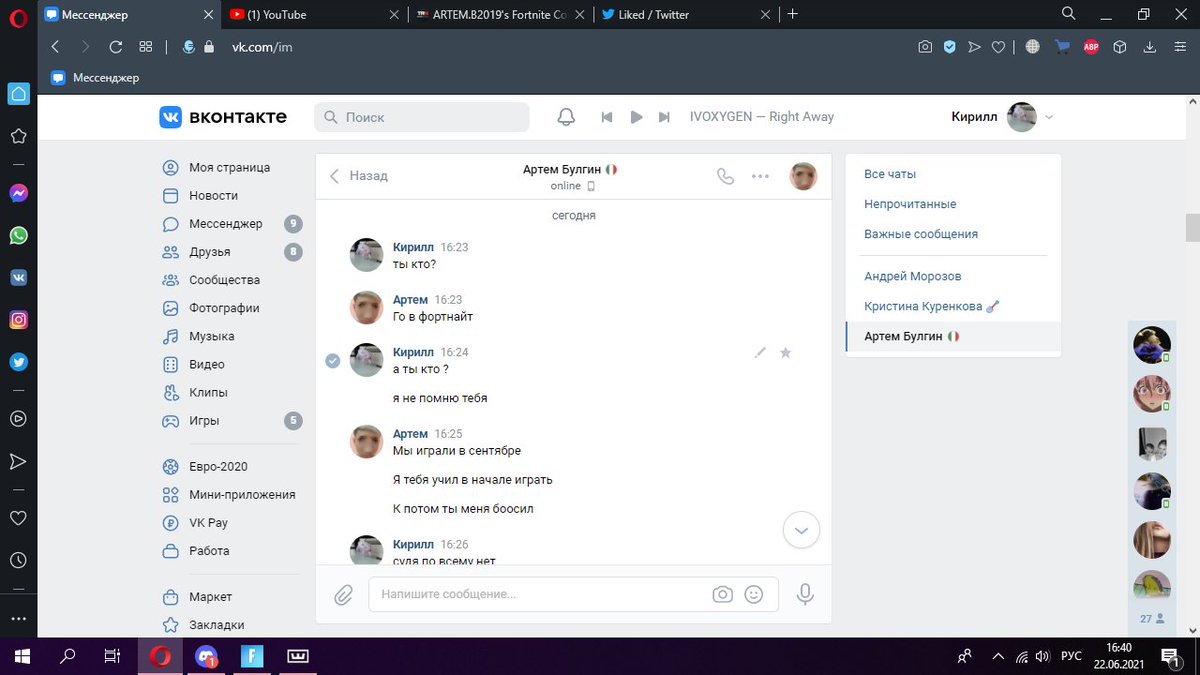Open the AdBlock Plus ABP extension

pos(1090,47)
